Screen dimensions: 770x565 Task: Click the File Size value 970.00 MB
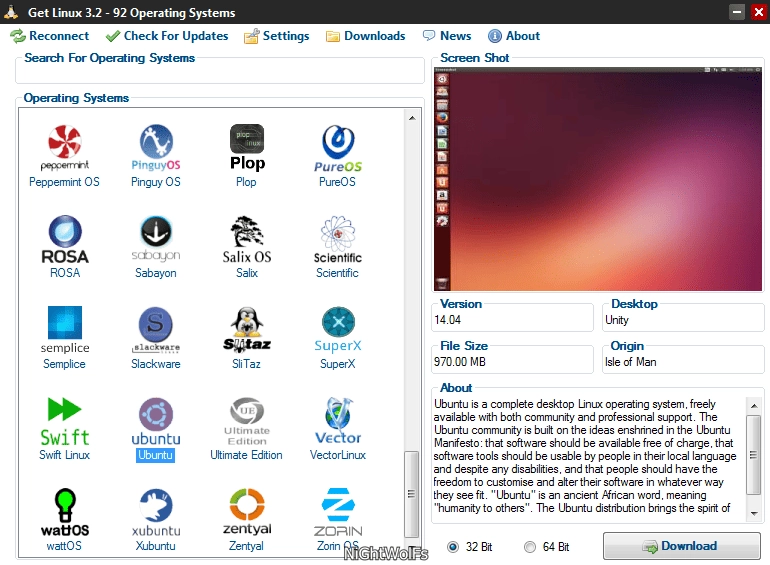[460, 362]
